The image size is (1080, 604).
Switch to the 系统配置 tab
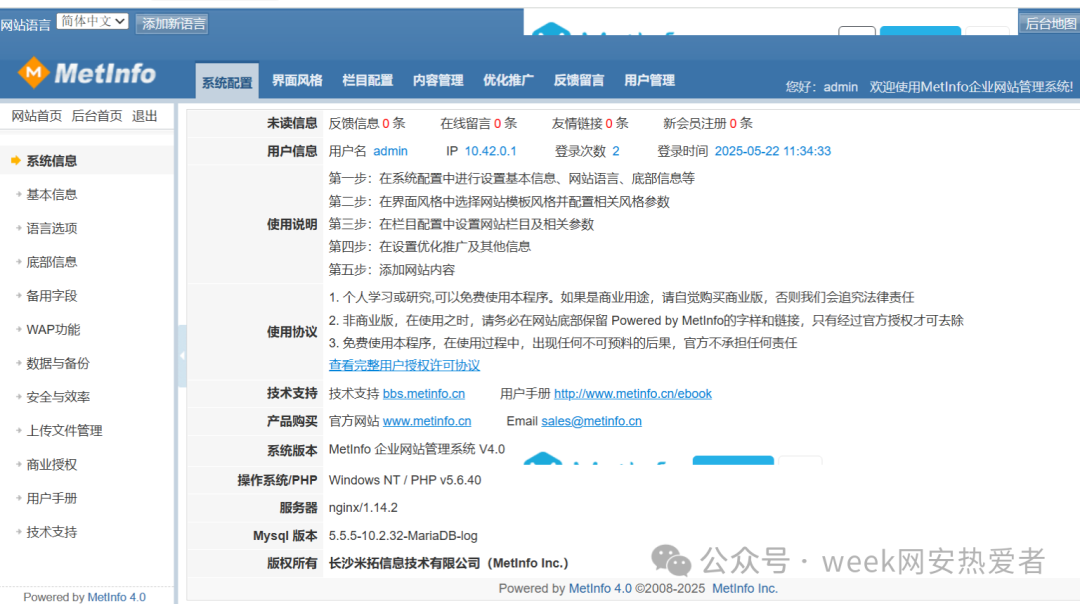point(227,83)
